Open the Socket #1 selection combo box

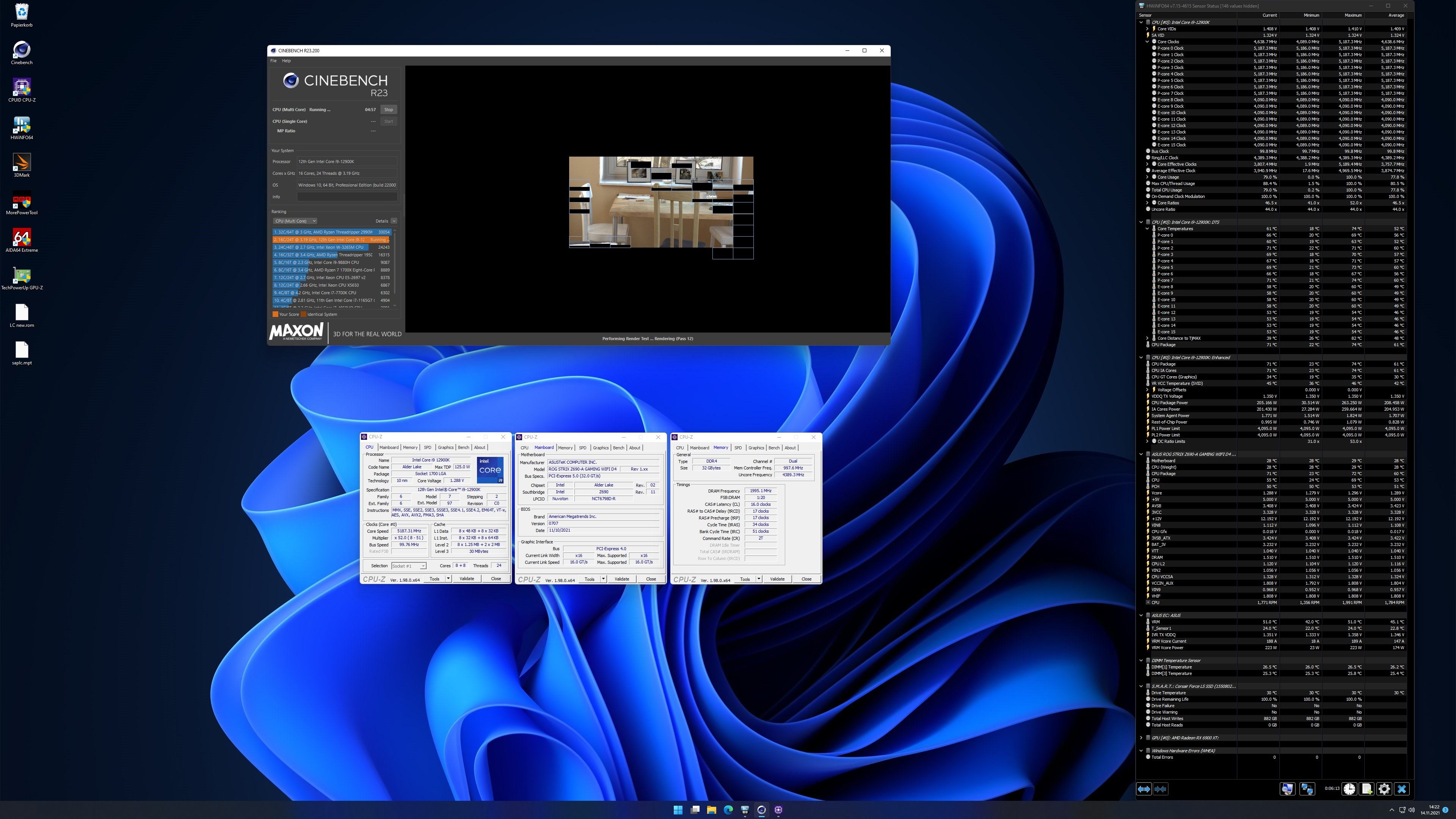click(409, 566)
